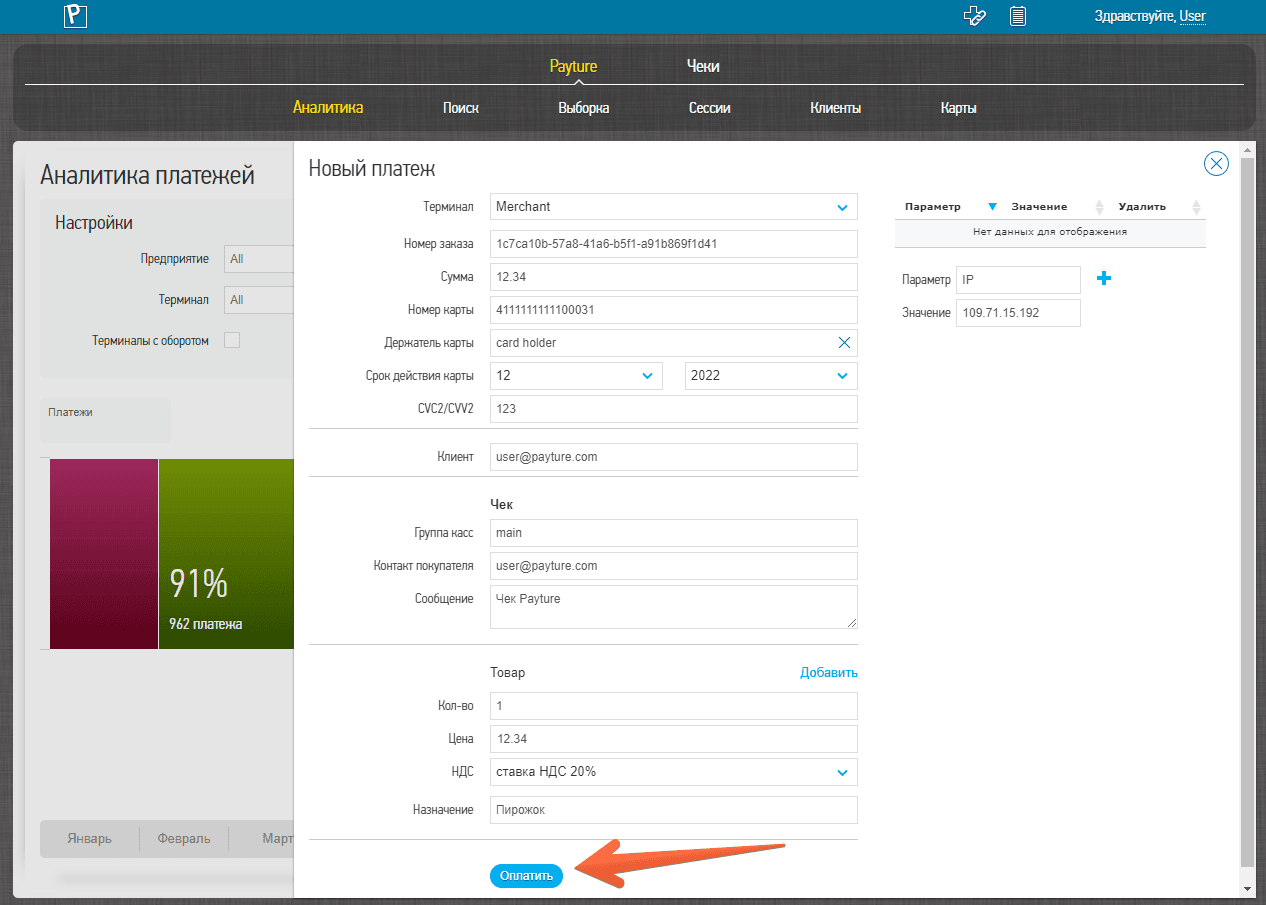Viewport: 1266px width, 905px height.
Task: Switch to the Payture top tab
Action: tap(573, 66)
